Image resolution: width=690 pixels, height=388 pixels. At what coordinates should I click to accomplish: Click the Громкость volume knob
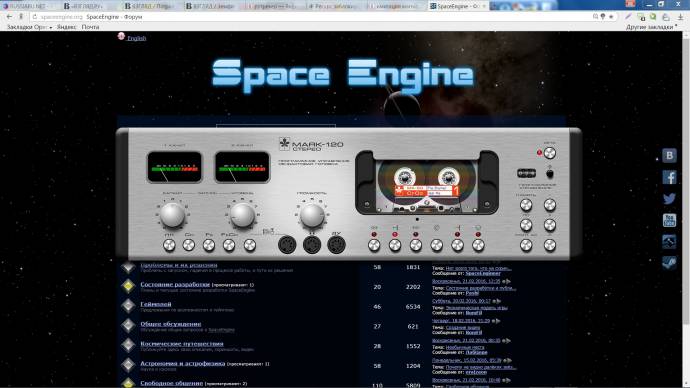[312, 215]
